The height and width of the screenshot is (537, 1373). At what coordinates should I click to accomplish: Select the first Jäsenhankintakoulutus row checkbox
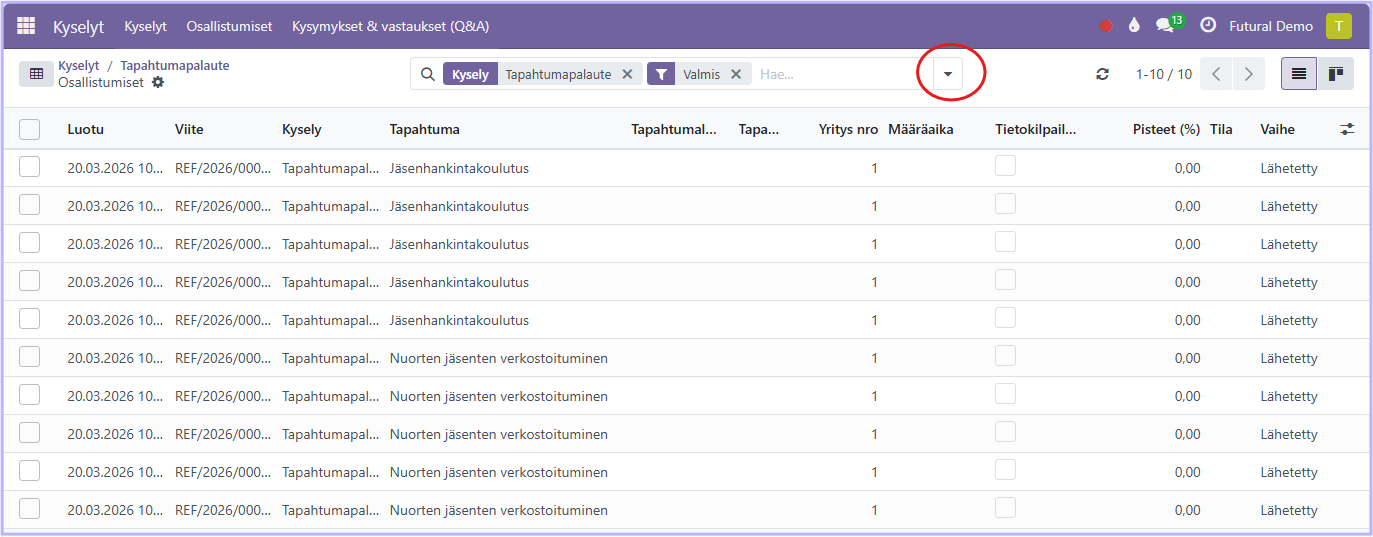(x=30, y=168)
